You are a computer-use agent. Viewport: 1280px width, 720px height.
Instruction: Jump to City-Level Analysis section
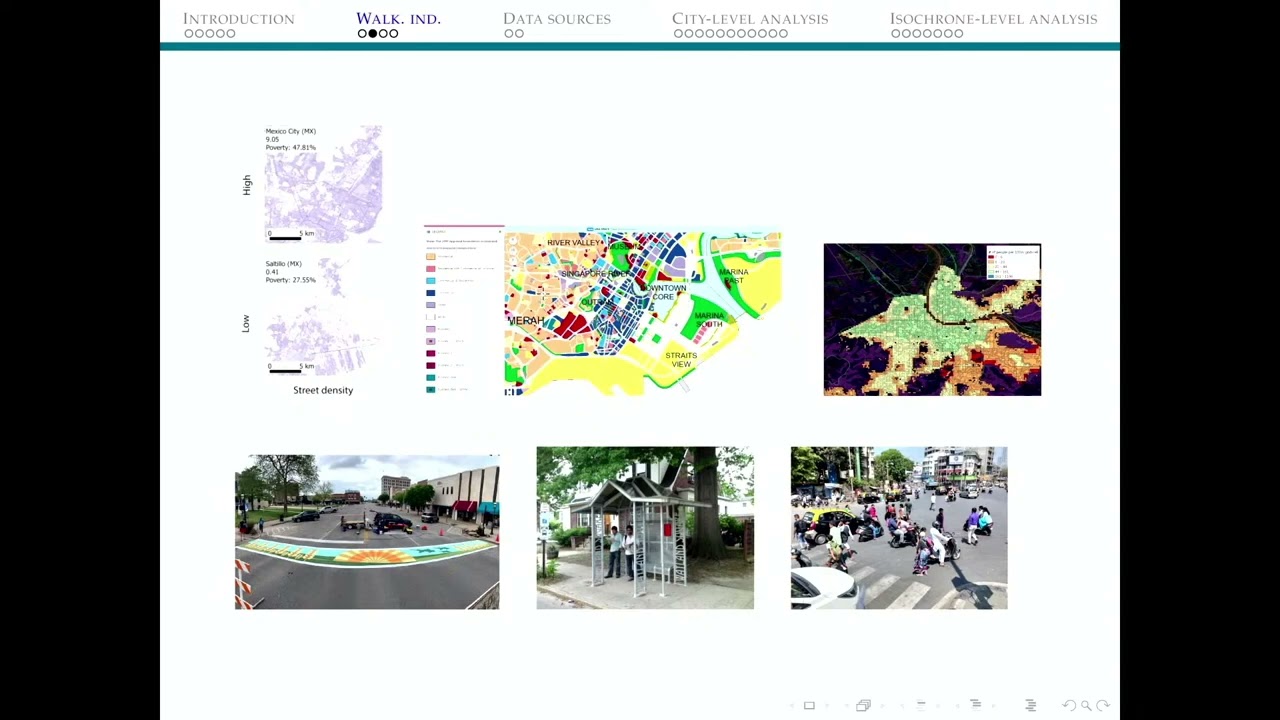[x=750, y=19]
